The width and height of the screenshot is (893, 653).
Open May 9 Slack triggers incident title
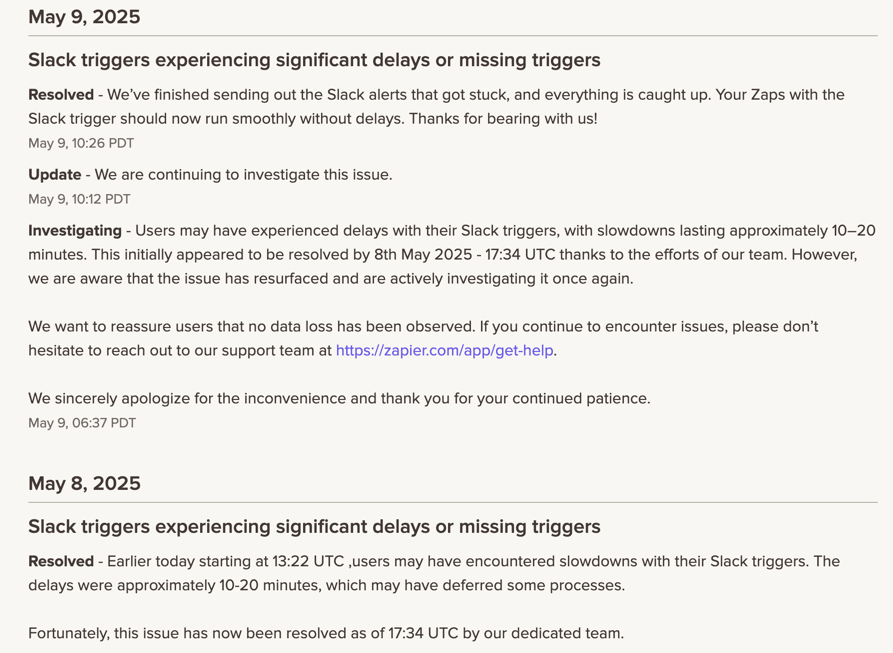coord(314,60)
